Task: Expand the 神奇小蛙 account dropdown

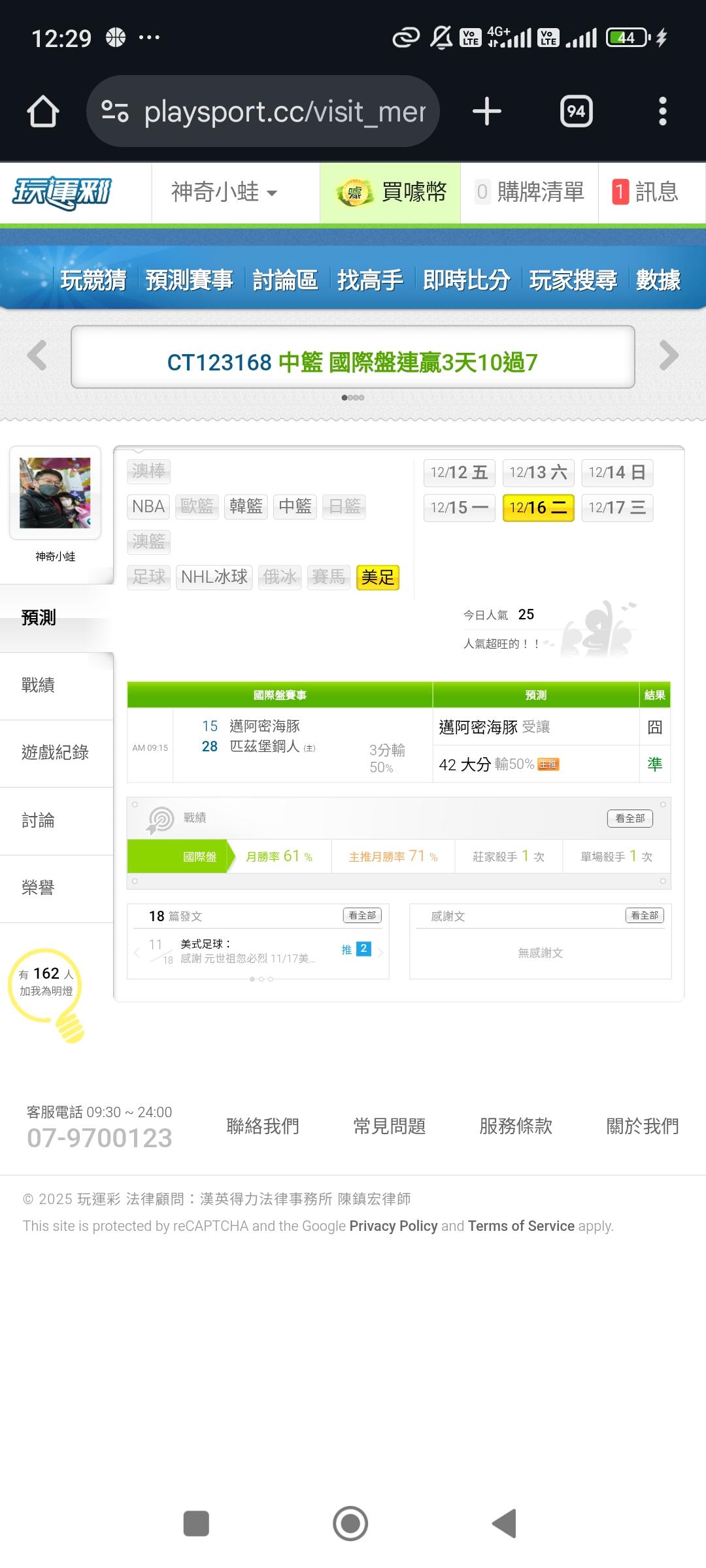Action: [224, 193]
